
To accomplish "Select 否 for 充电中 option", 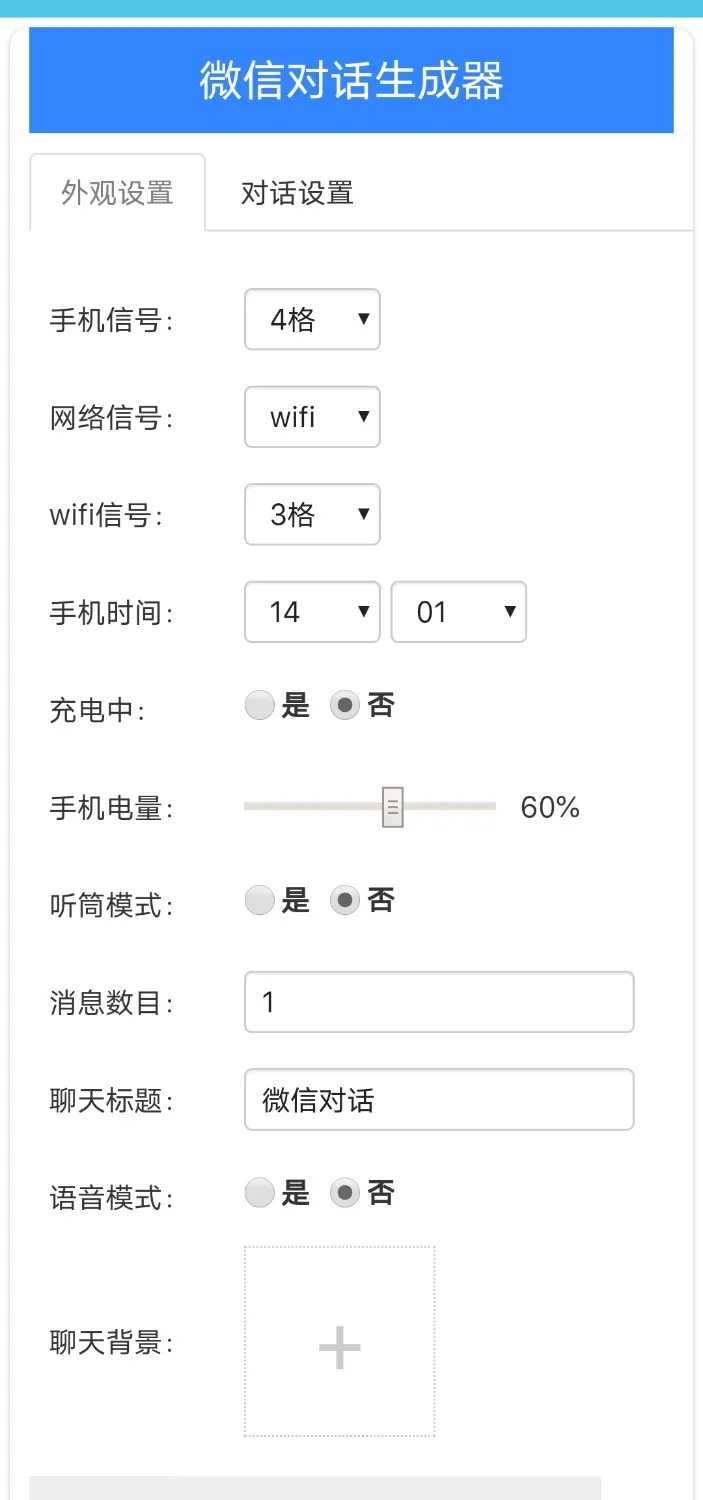I will click(x=345, y=704).
